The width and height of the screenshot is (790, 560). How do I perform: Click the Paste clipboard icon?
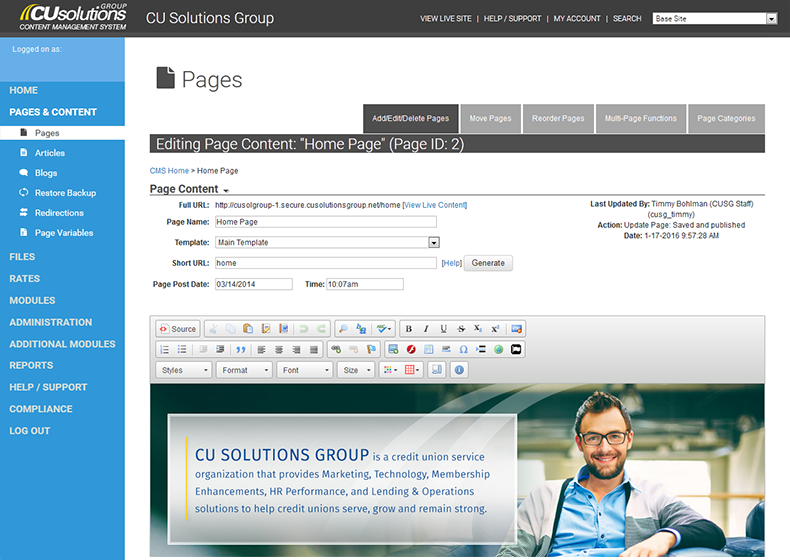tap(248, 329)
